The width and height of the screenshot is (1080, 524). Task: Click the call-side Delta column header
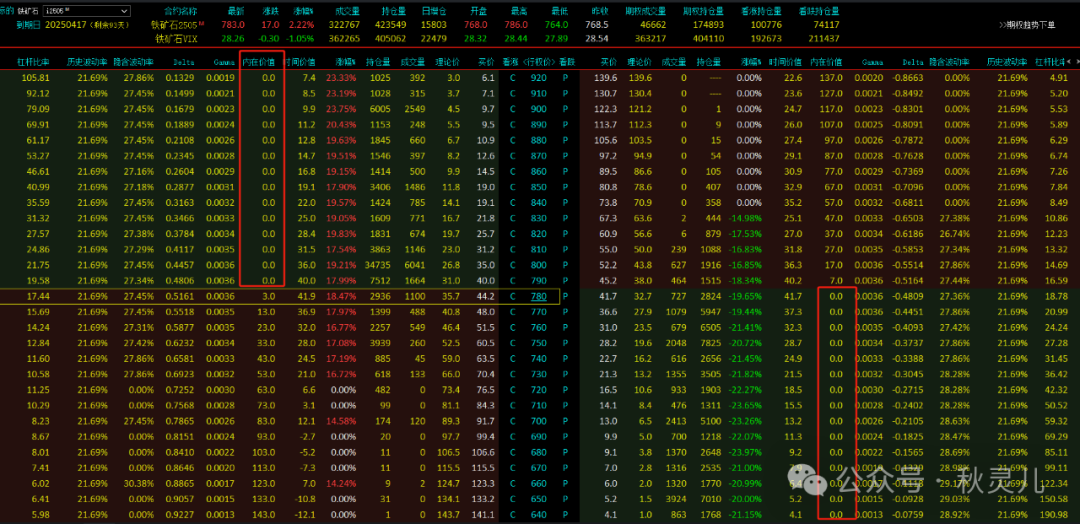point(184,62)
